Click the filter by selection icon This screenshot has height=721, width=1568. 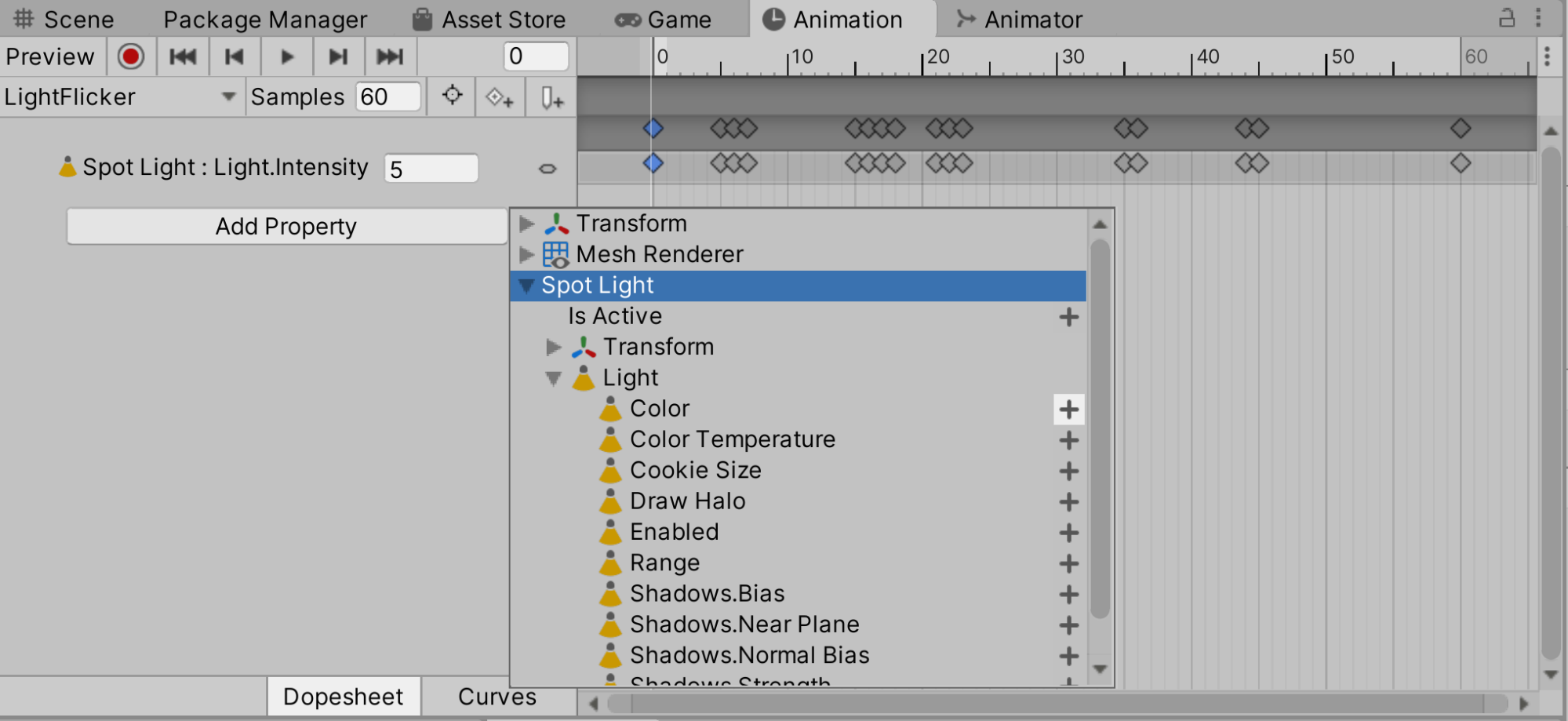click(452, 96)
